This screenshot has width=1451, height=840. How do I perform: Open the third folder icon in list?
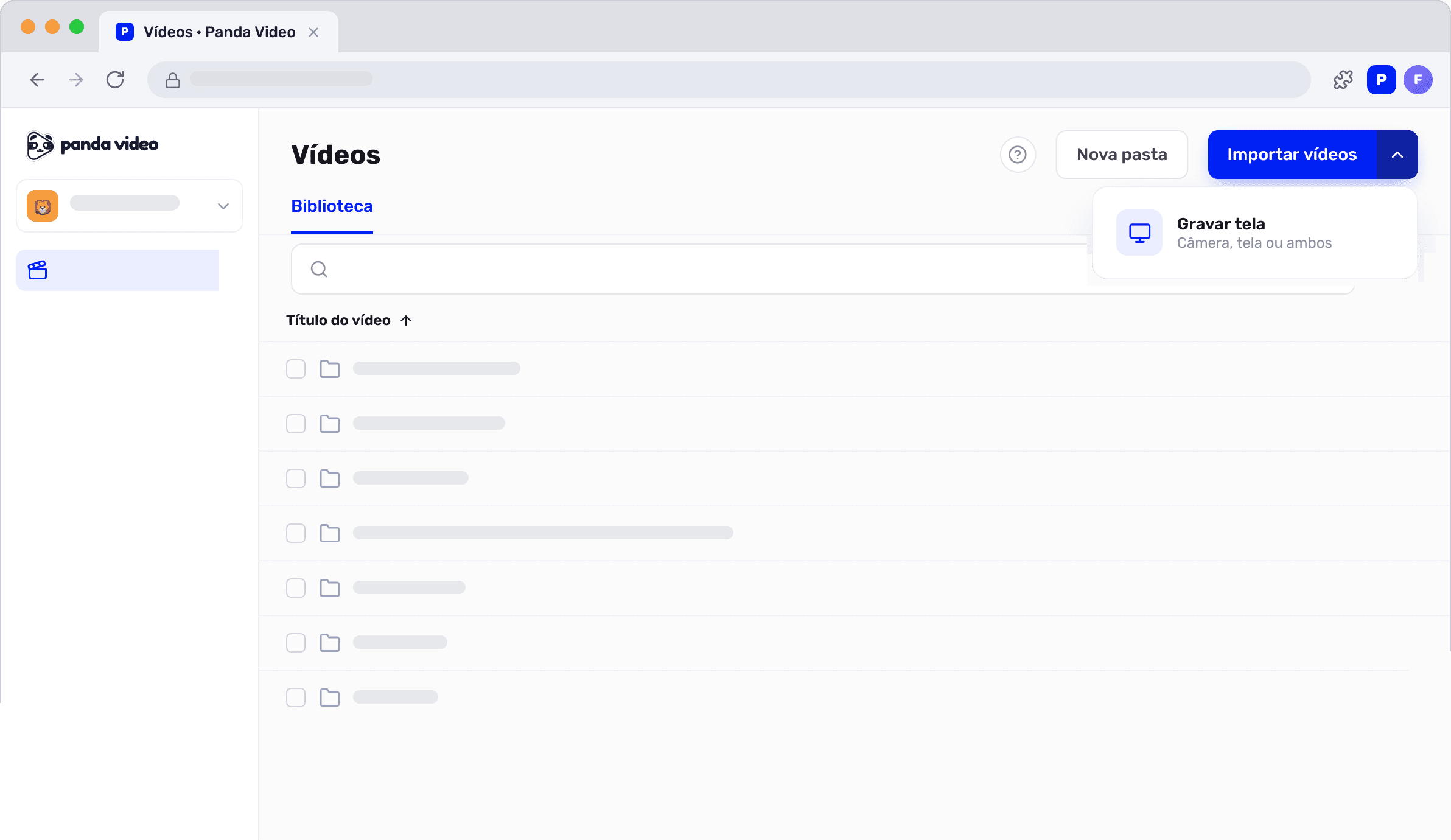330,478
